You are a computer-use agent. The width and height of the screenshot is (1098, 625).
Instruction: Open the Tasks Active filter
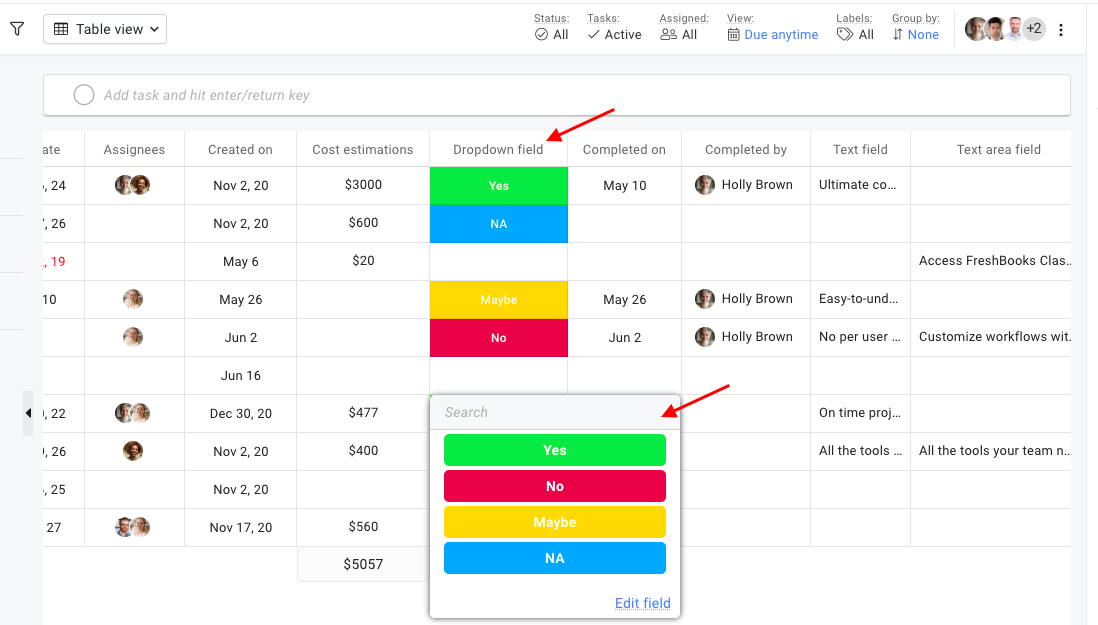(x=614, y=35)
